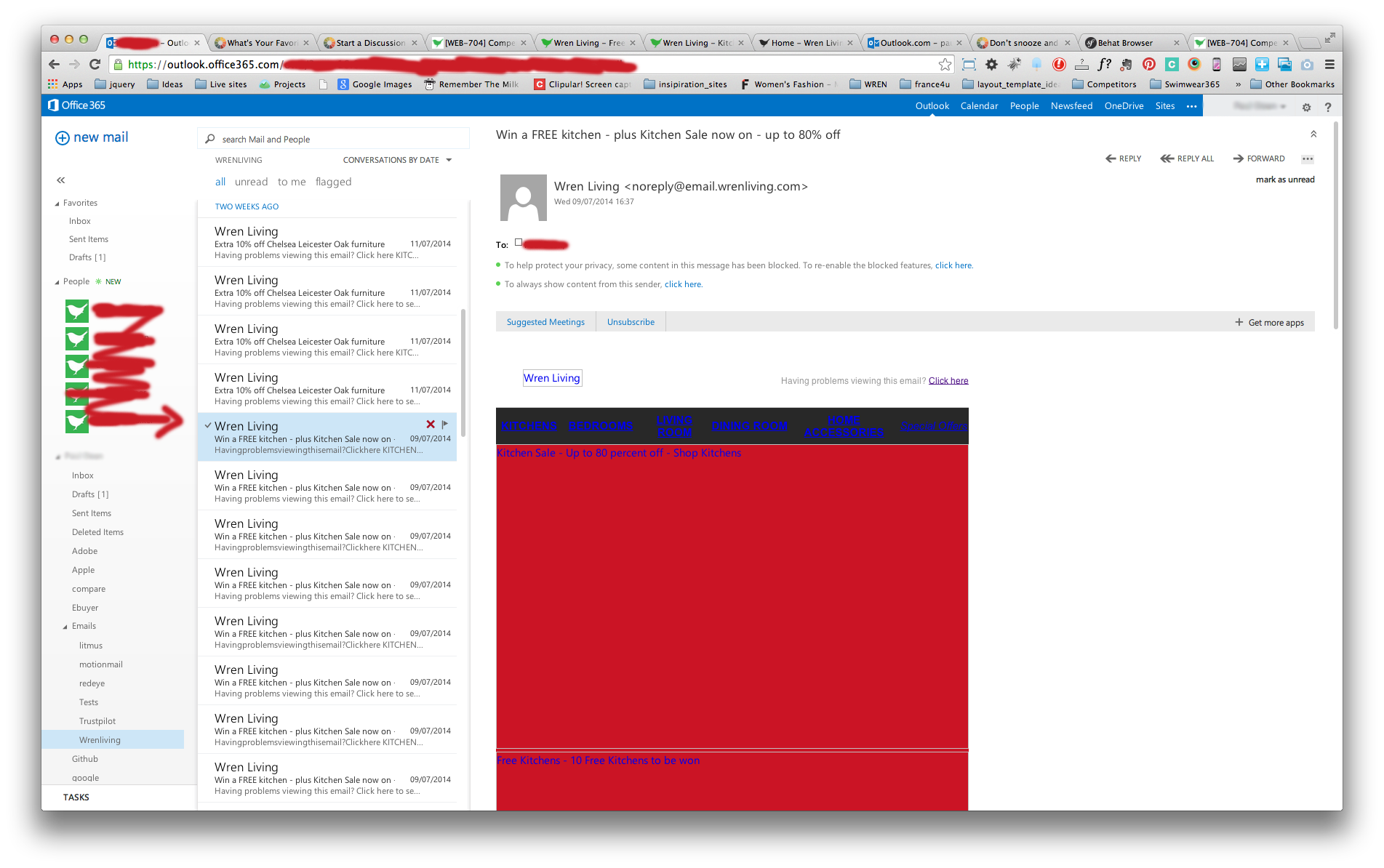
Task: Click the Apps bookmarks grid icon
Action: click(53, 84)
